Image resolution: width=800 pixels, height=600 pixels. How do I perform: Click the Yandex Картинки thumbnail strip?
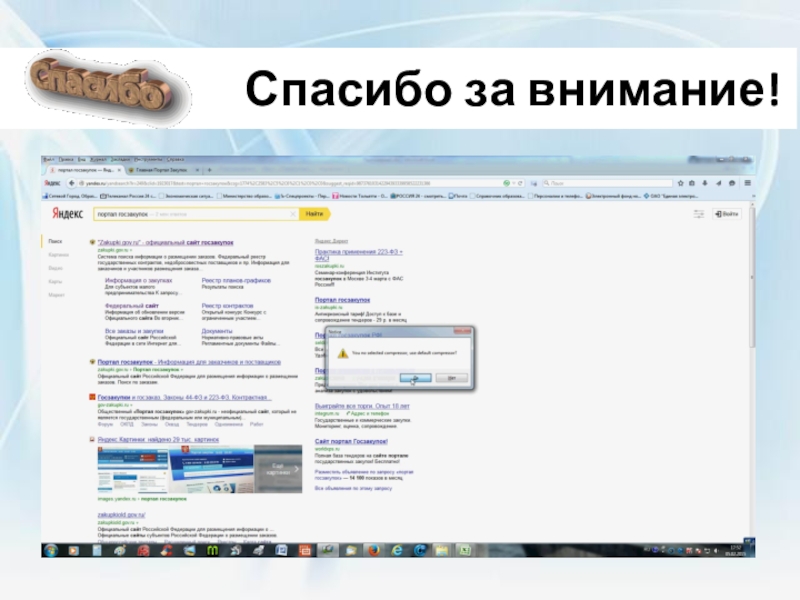(198, 467)
